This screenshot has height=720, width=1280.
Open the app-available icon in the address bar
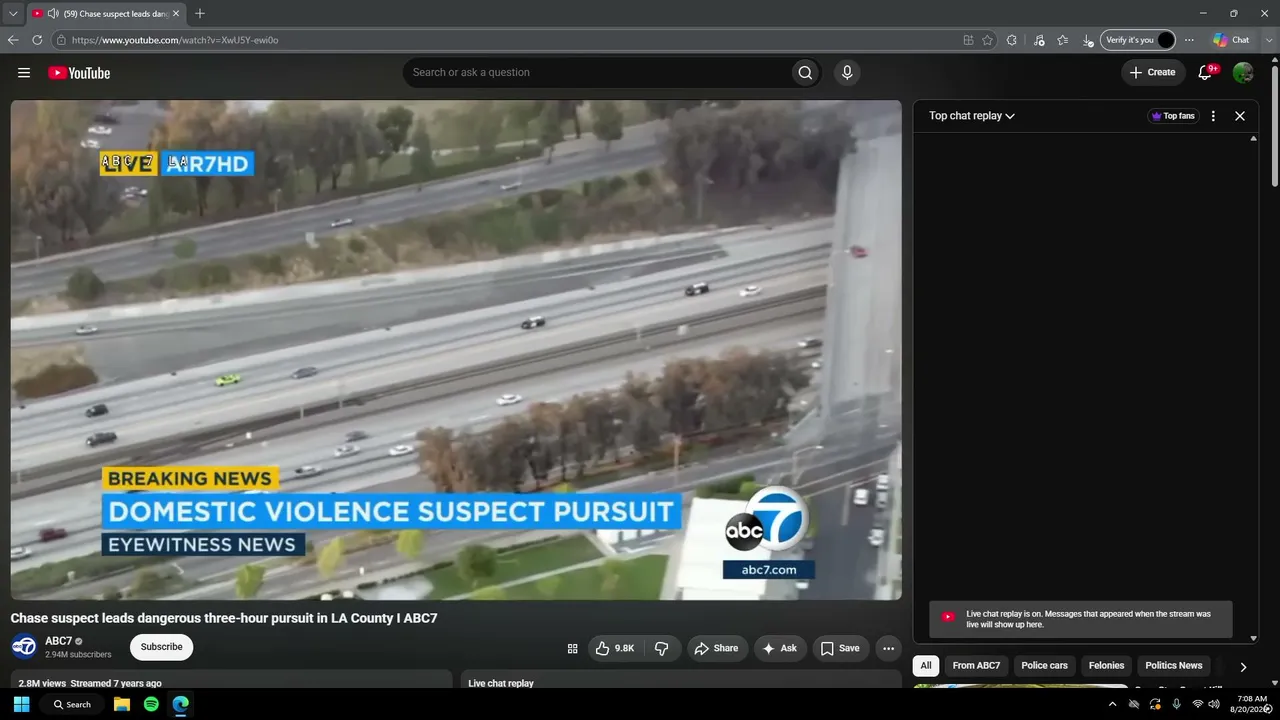[x=968, y=40]
